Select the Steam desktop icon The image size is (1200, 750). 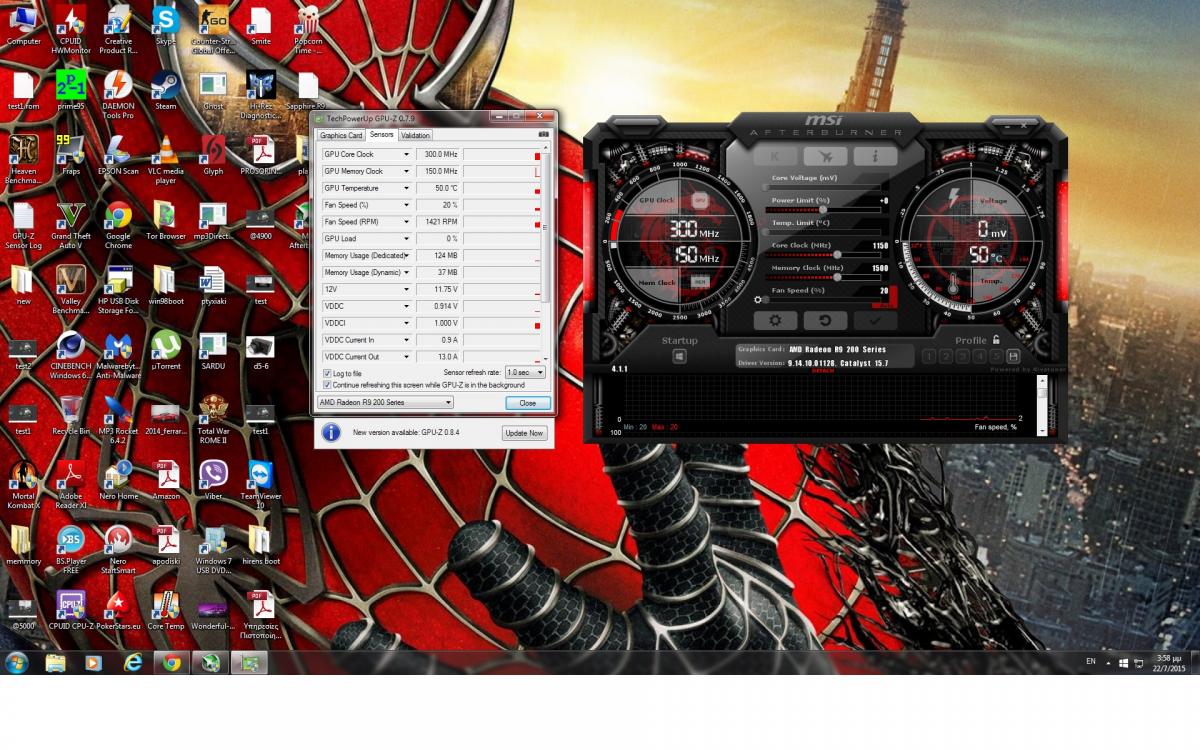(x=166, y=90)
